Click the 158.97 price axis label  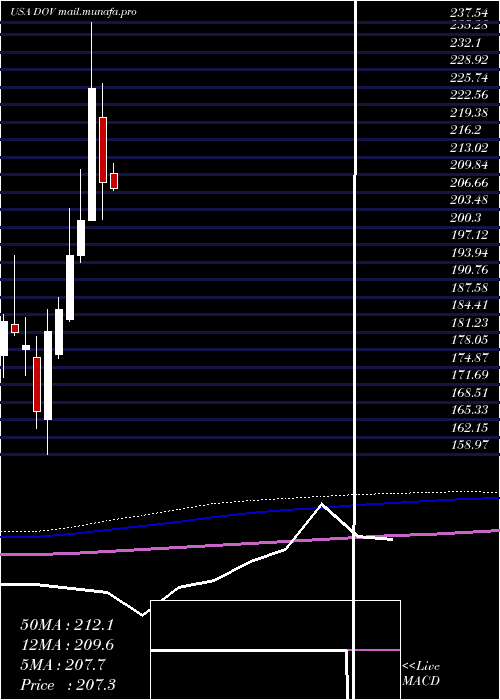click(469, 445)
